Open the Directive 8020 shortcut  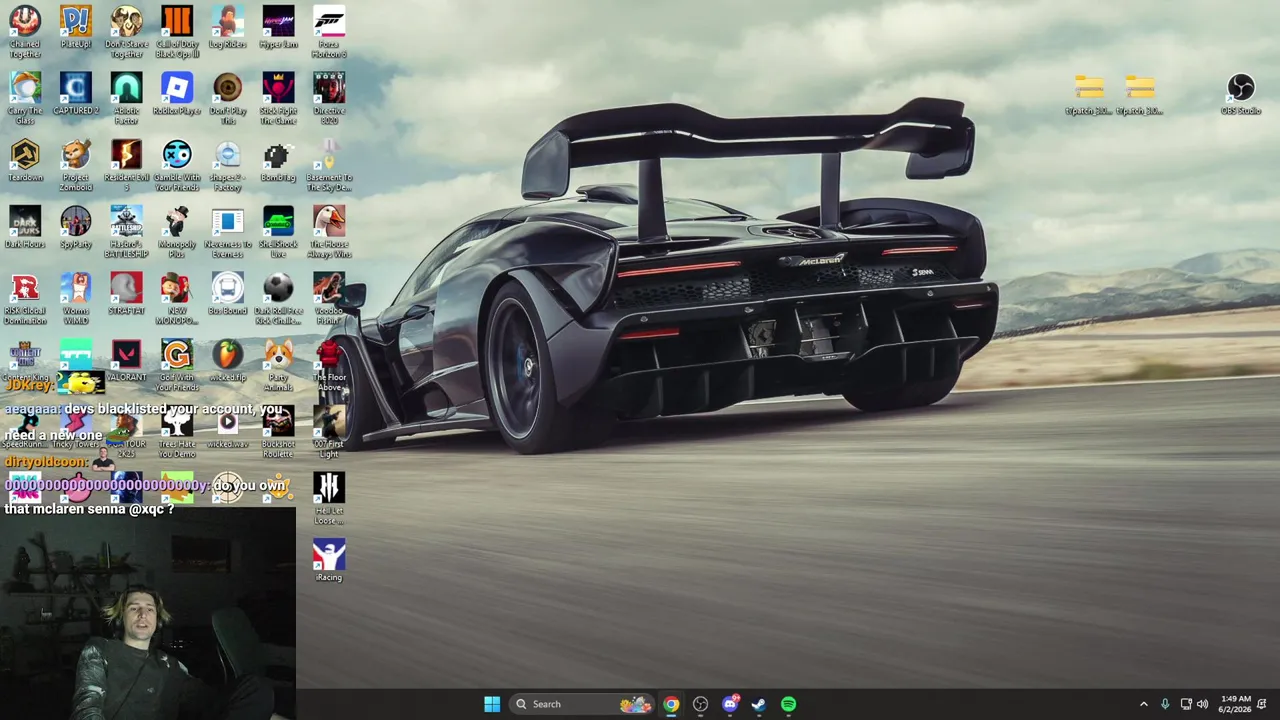[329, 98]
